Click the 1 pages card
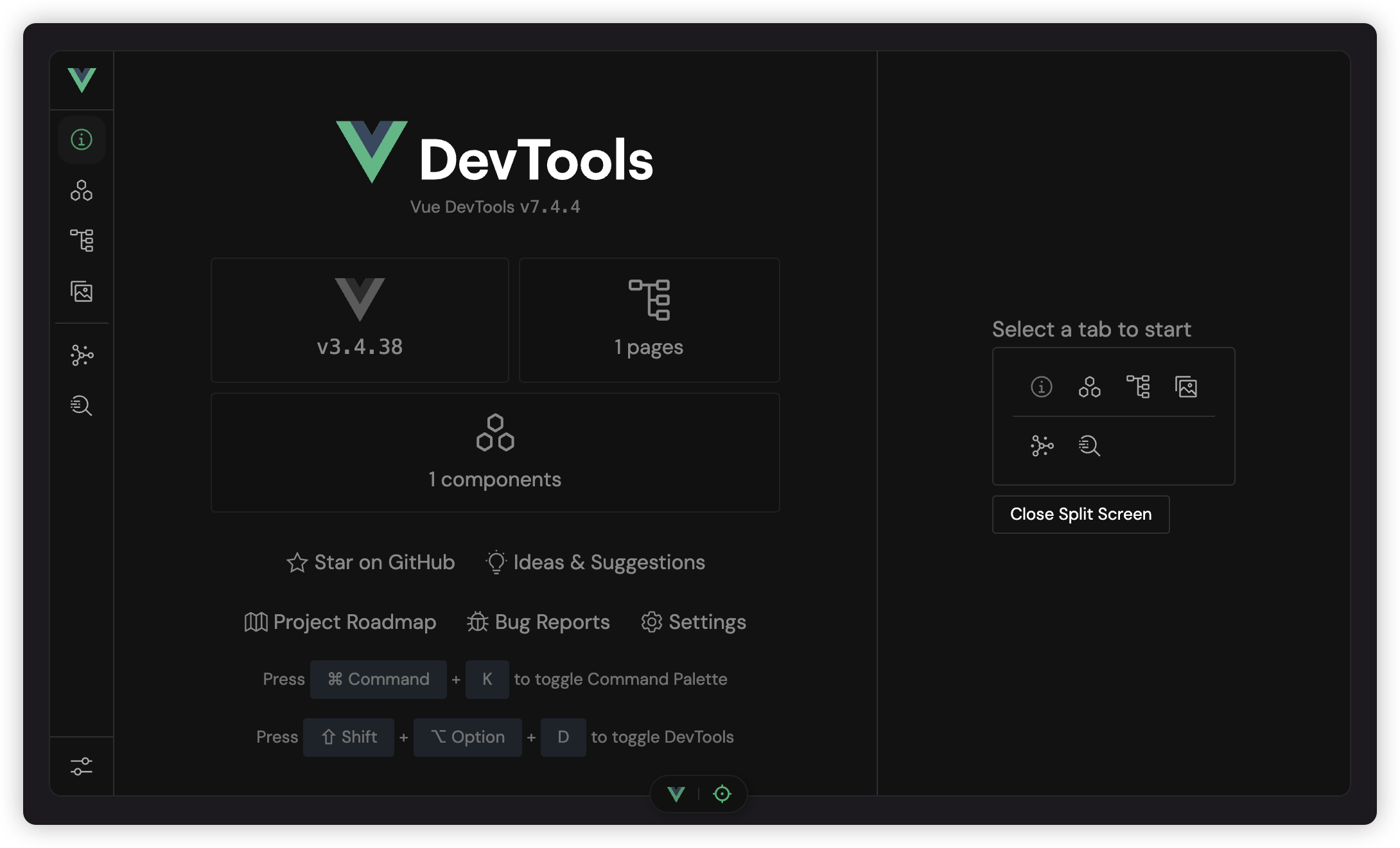 click(x=649, y=320)
